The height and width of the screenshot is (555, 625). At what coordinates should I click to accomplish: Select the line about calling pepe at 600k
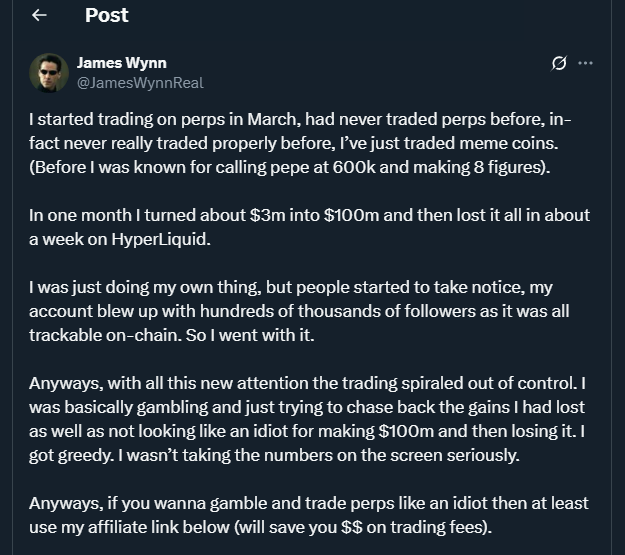[289, 167]
